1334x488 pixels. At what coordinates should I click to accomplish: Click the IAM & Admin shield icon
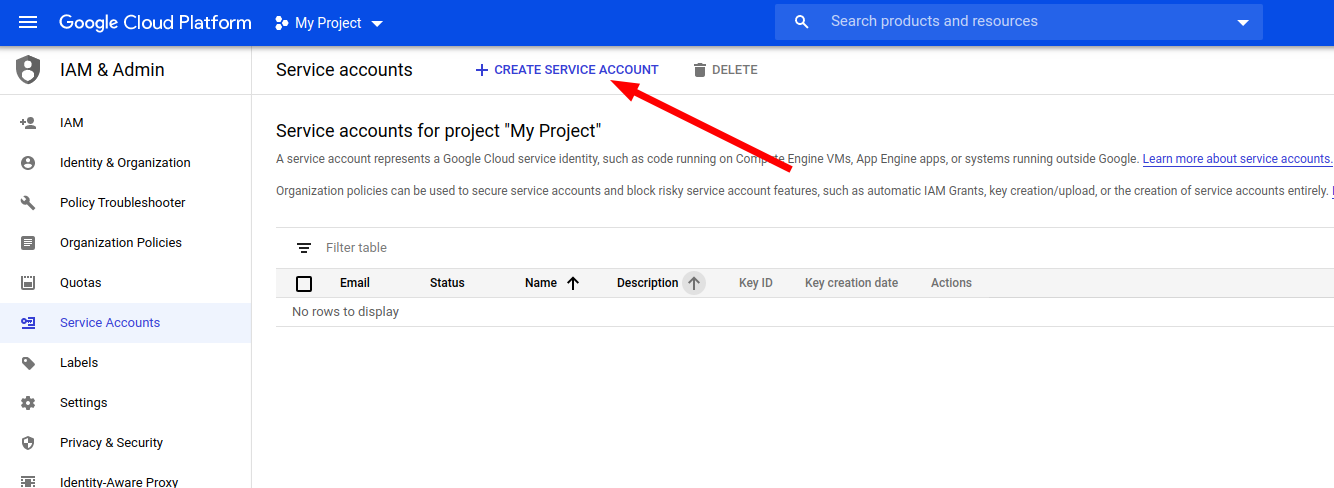point(28,70)
